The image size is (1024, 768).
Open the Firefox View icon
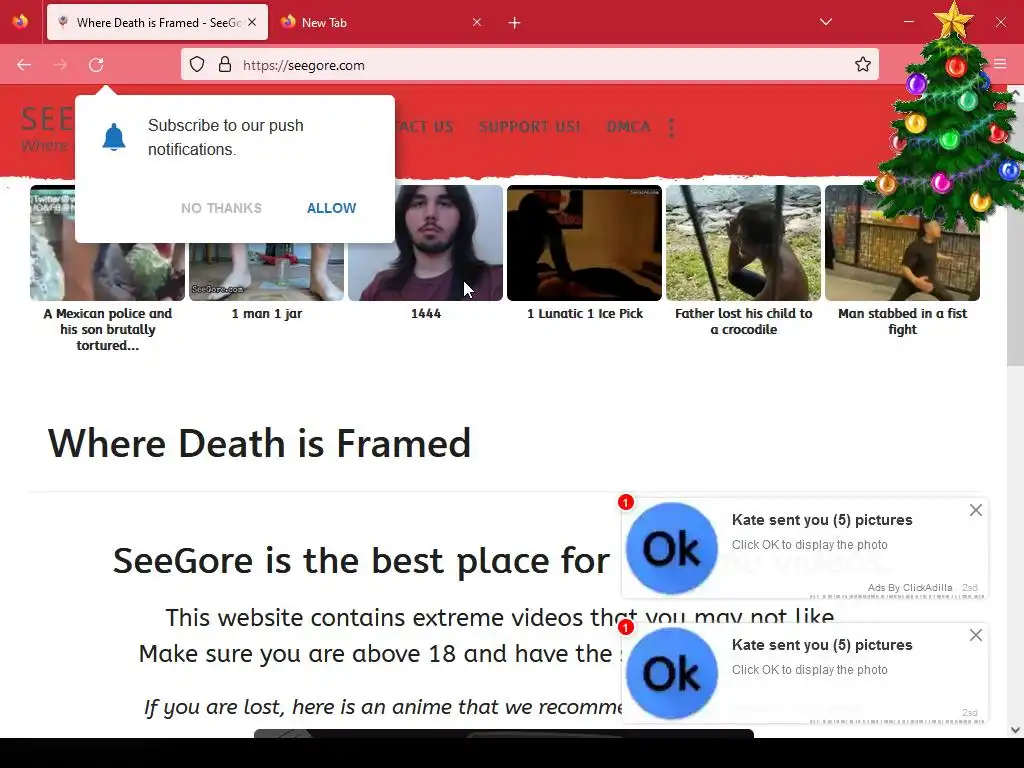point(20,22)
